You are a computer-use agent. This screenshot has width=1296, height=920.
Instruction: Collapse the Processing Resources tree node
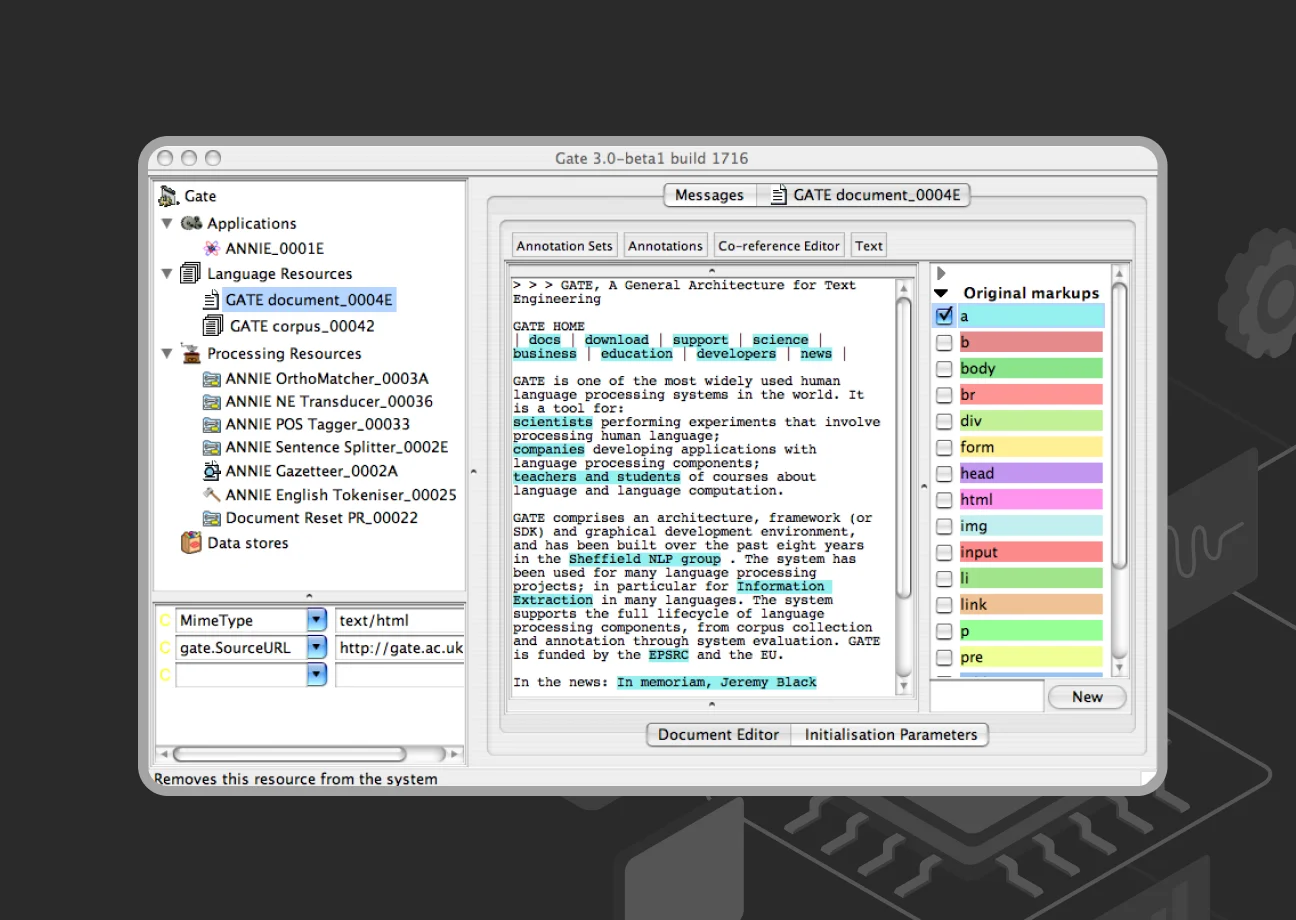tap(167, 353)
